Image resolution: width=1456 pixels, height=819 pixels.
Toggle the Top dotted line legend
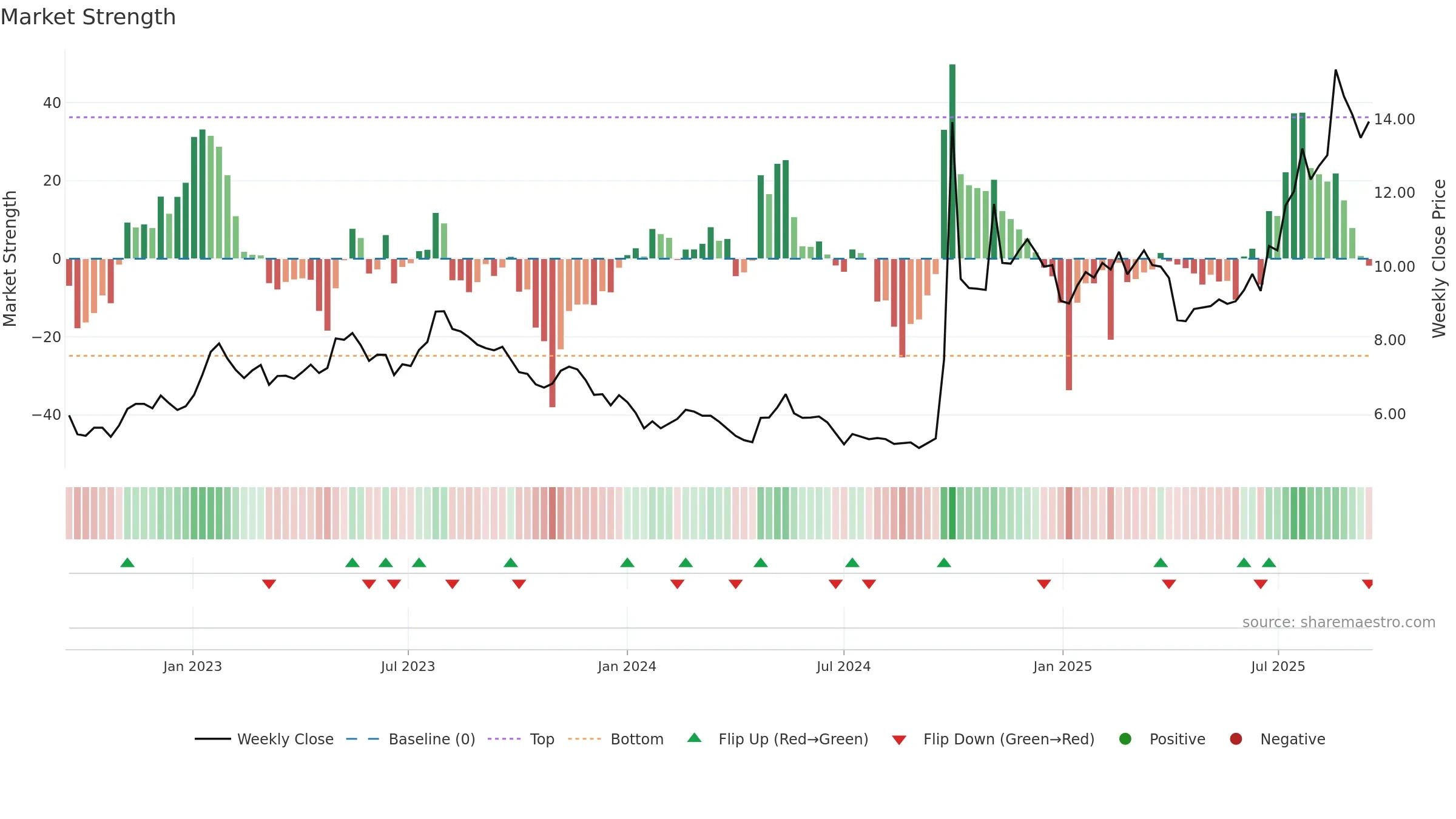coord(521,739)
